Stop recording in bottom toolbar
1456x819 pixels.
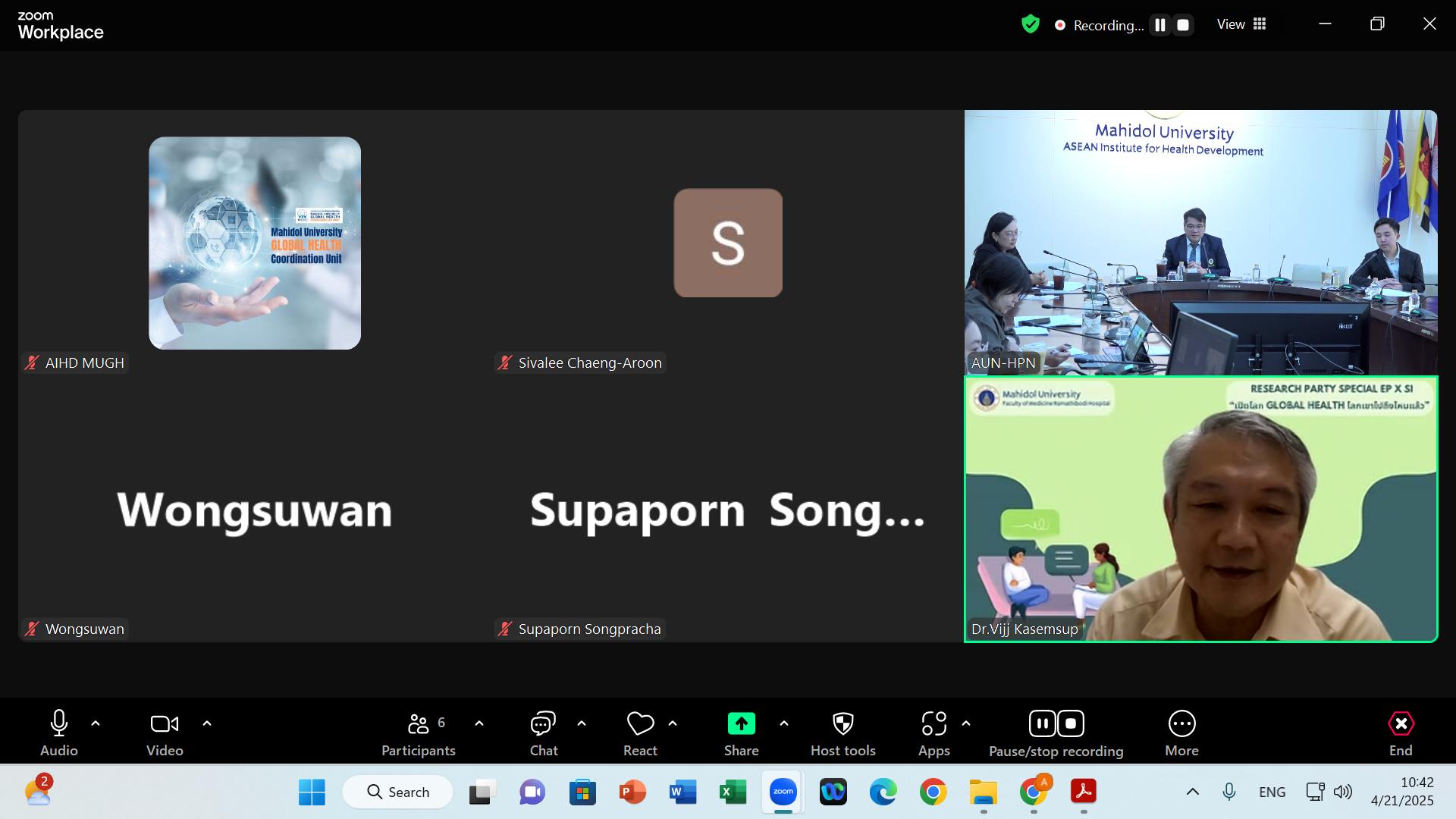coord(1071,723)
